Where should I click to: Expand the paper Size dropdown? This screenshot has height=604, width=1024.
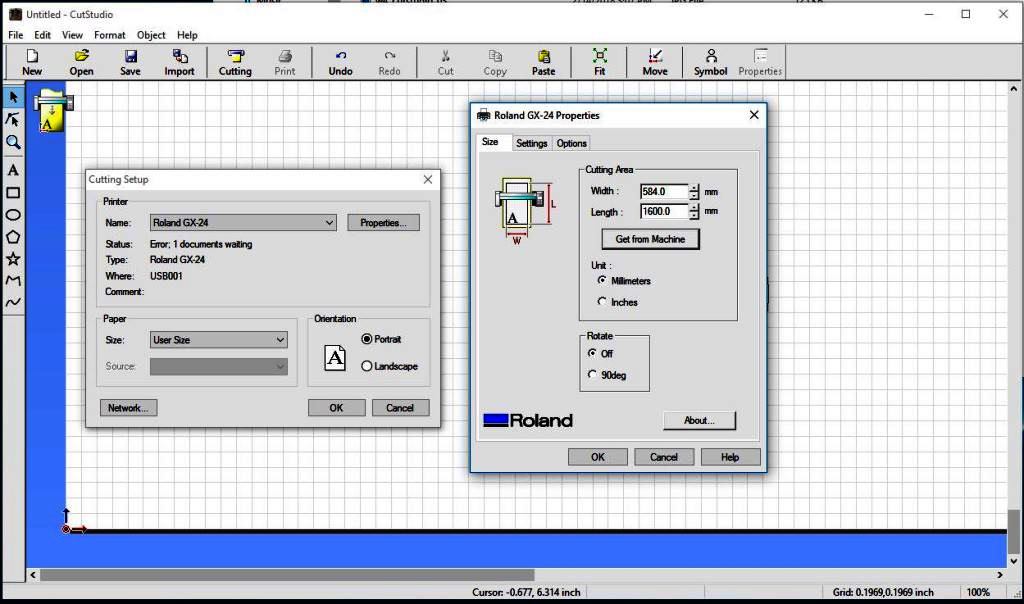click(280, 340)
